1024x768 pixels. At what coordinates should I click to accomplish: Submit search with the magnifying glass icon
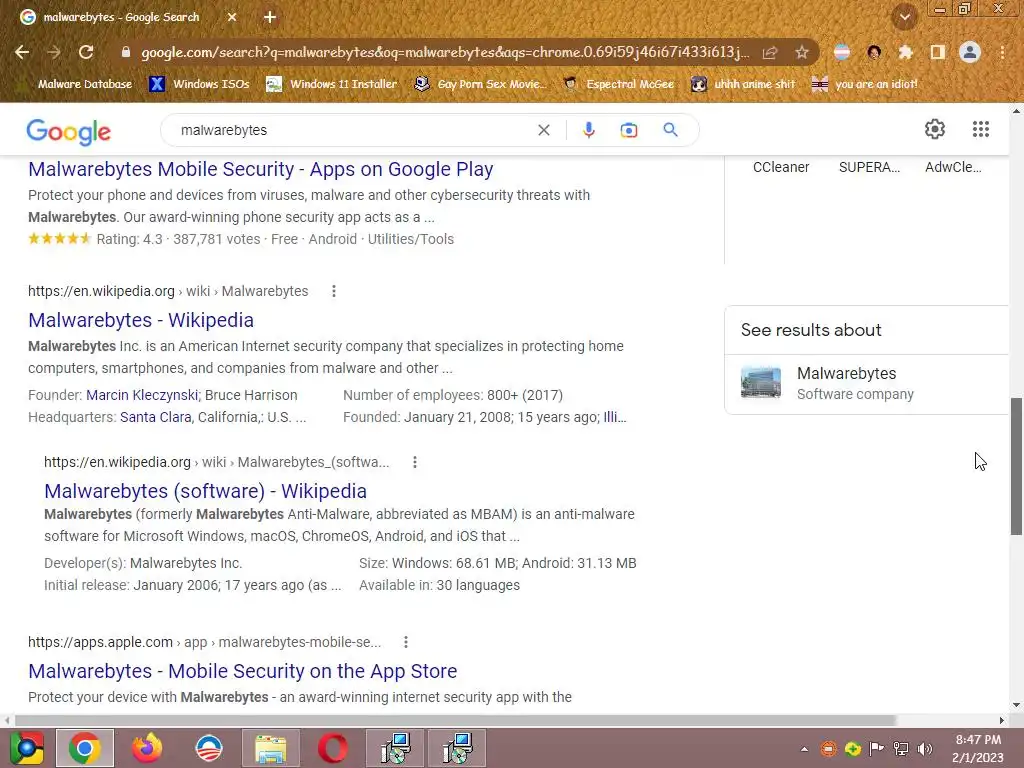pos(670,130)
